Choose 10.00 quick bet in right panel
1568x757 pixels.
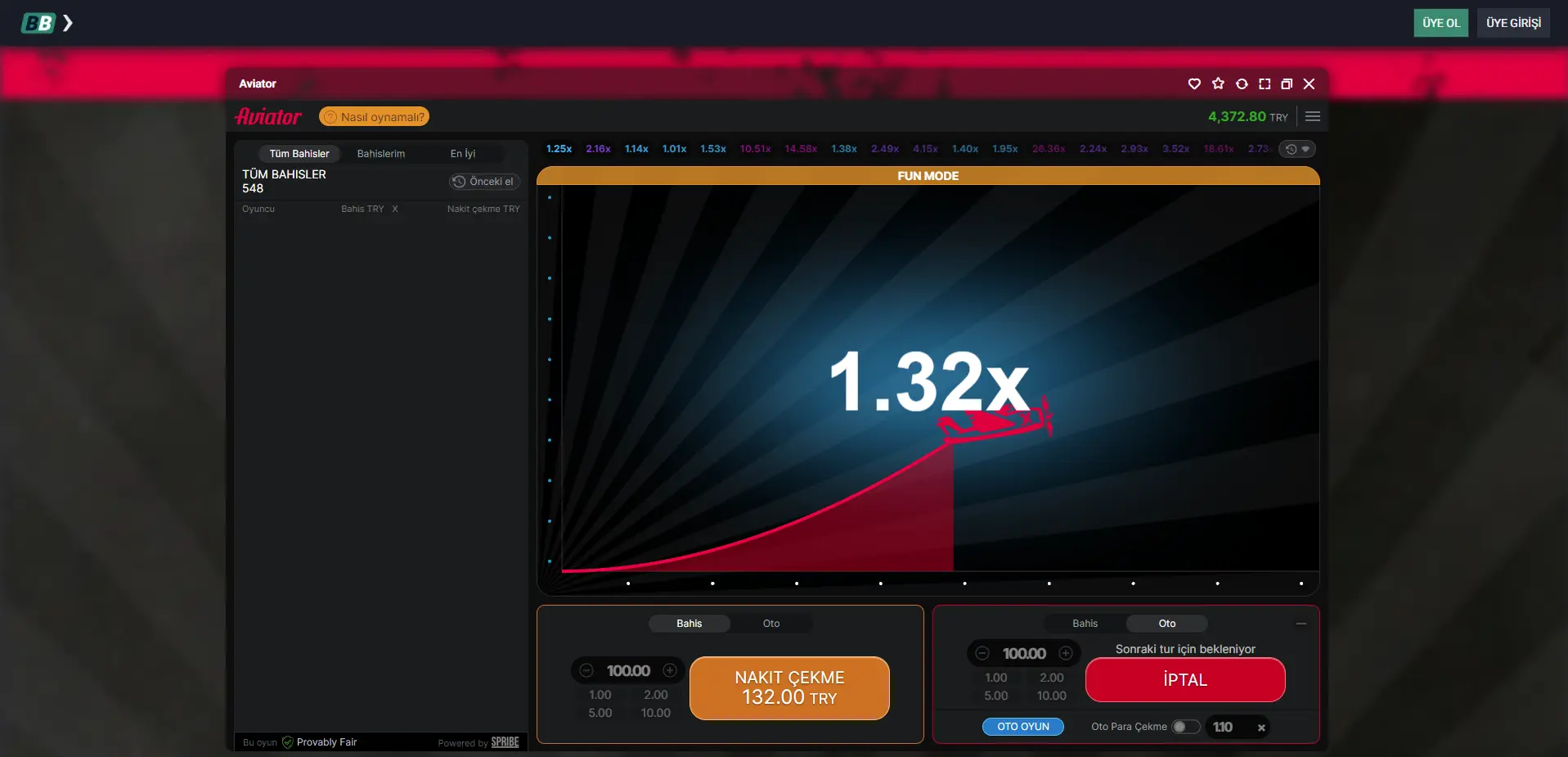click(x=1052, y=696)
